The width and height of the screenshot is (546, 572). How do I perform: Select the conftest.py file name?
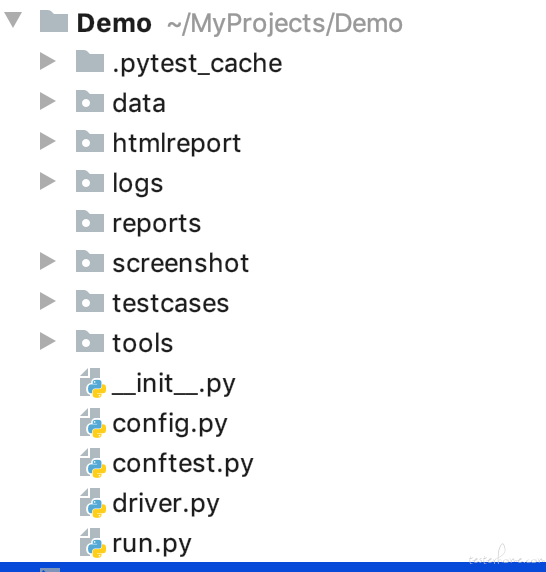(183, 464)
